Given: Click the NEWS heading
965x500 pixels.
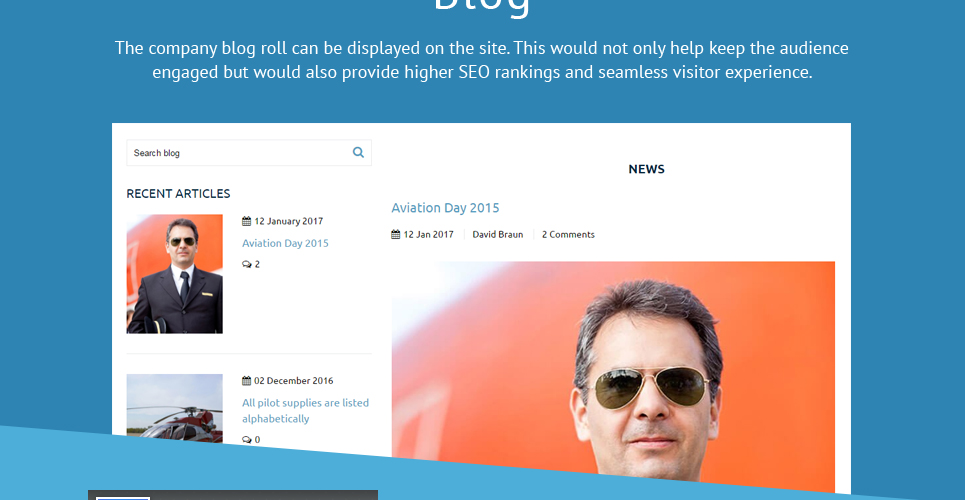Looking at the screenshot, I should click(646, 169).
